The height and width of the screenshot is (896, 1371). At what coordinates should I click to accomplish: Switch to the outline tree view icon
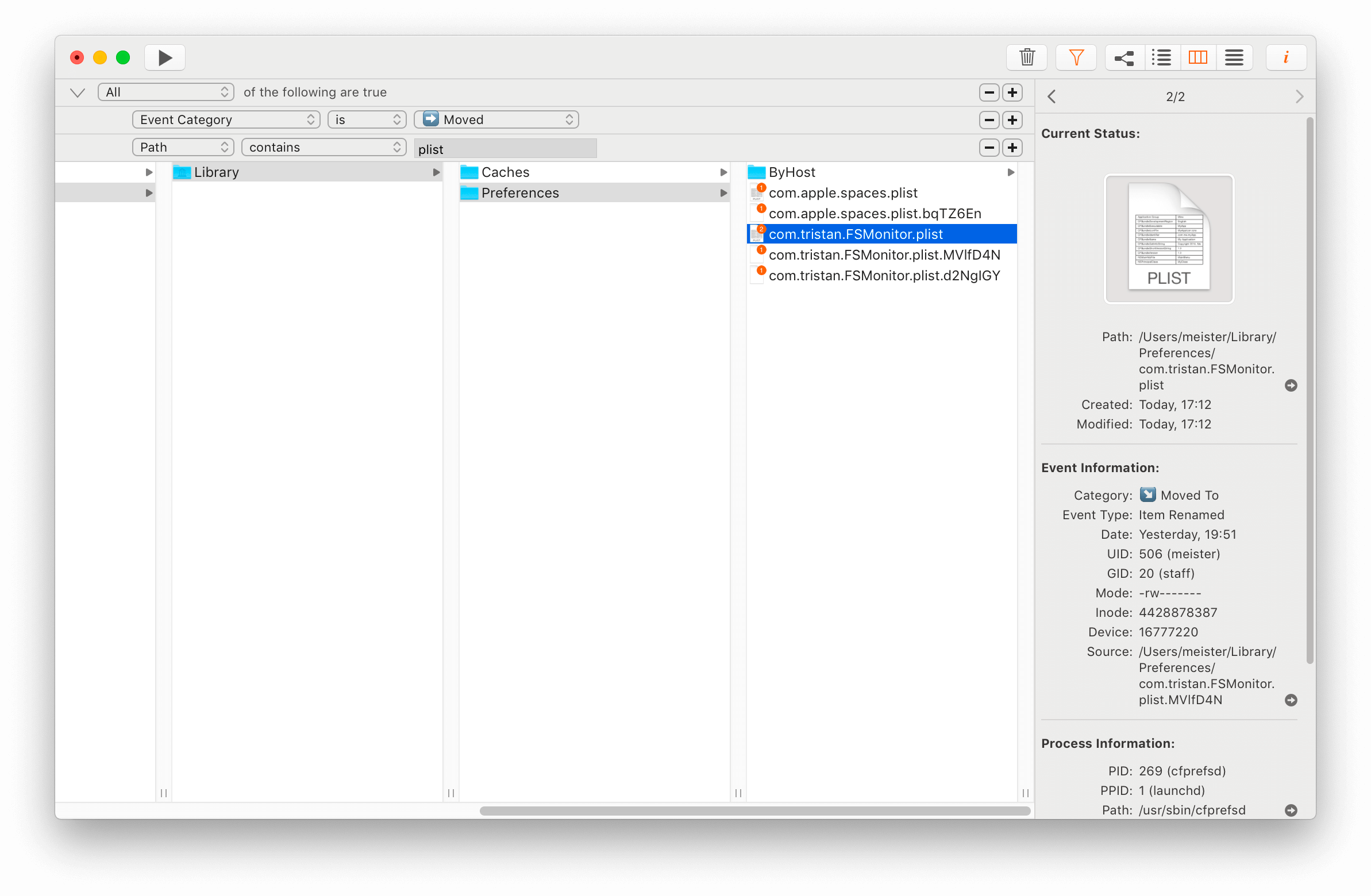[1124, 57]
